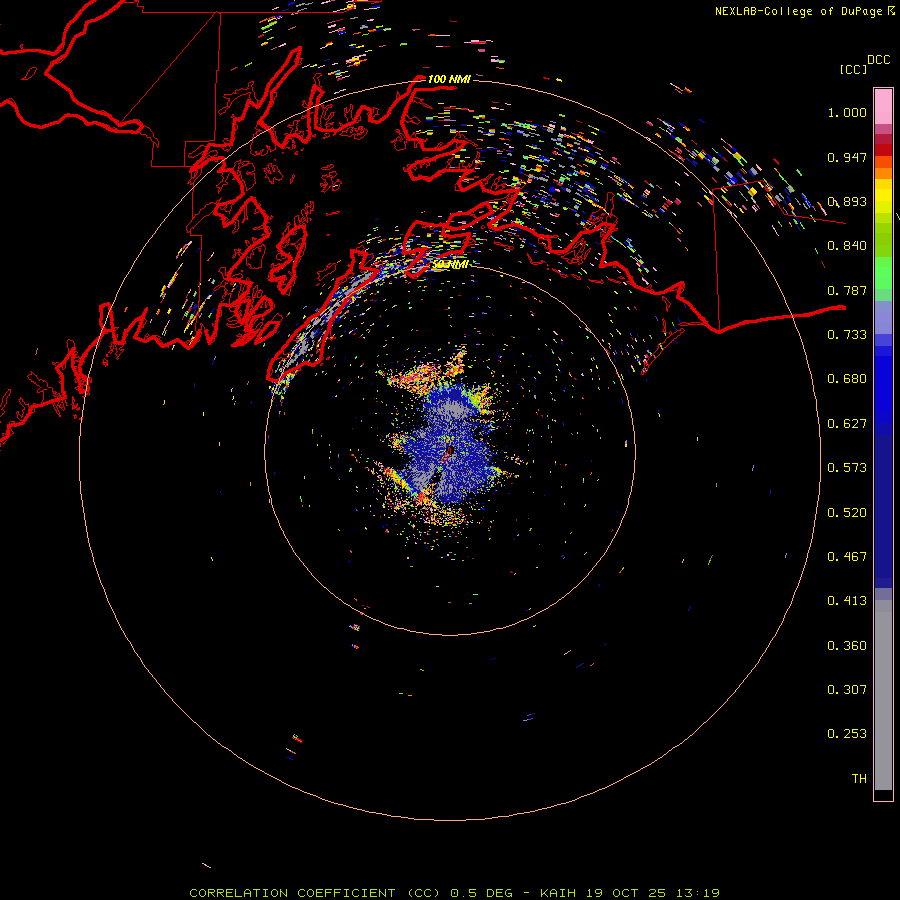Select the 0.947 scale value

point(847,157)
